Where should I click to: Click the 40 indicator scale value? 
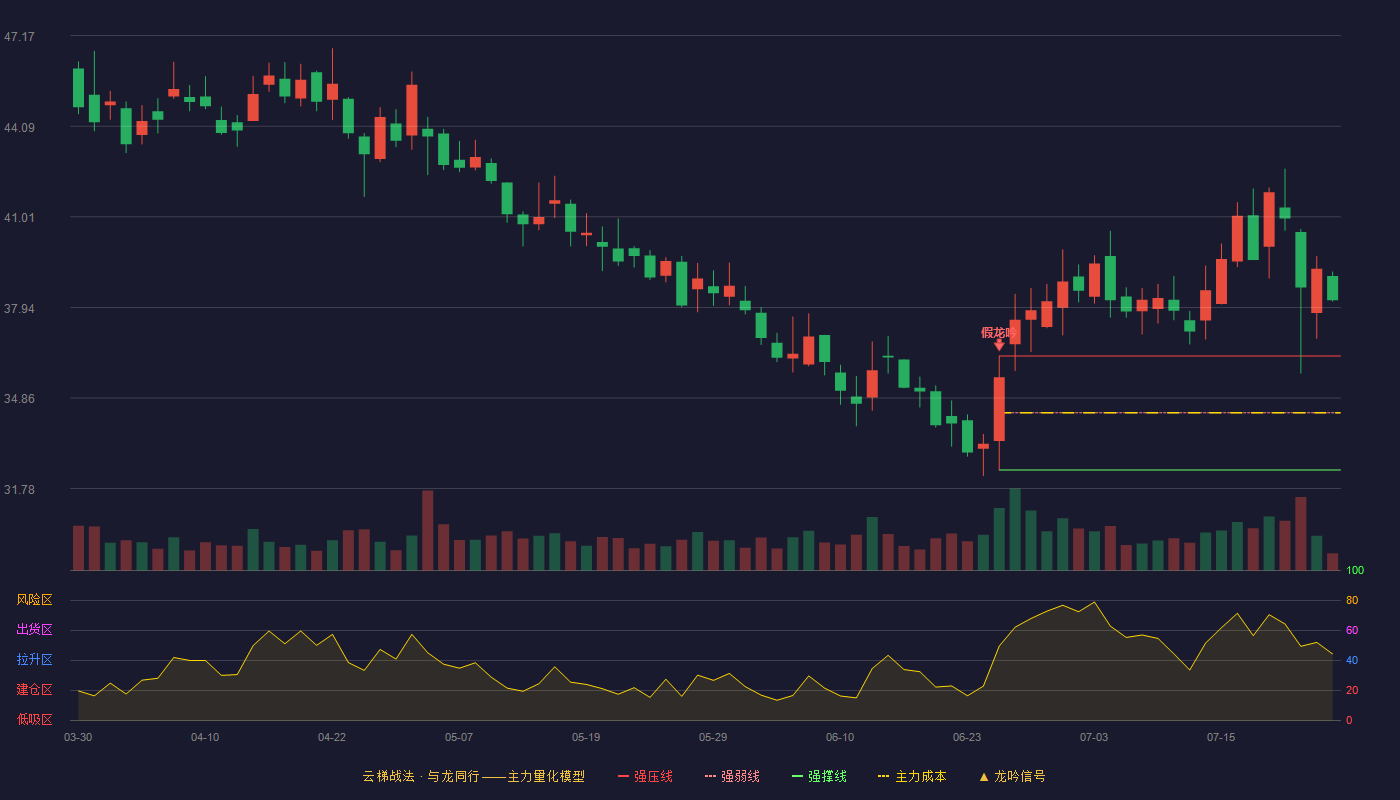point(1352,661)
